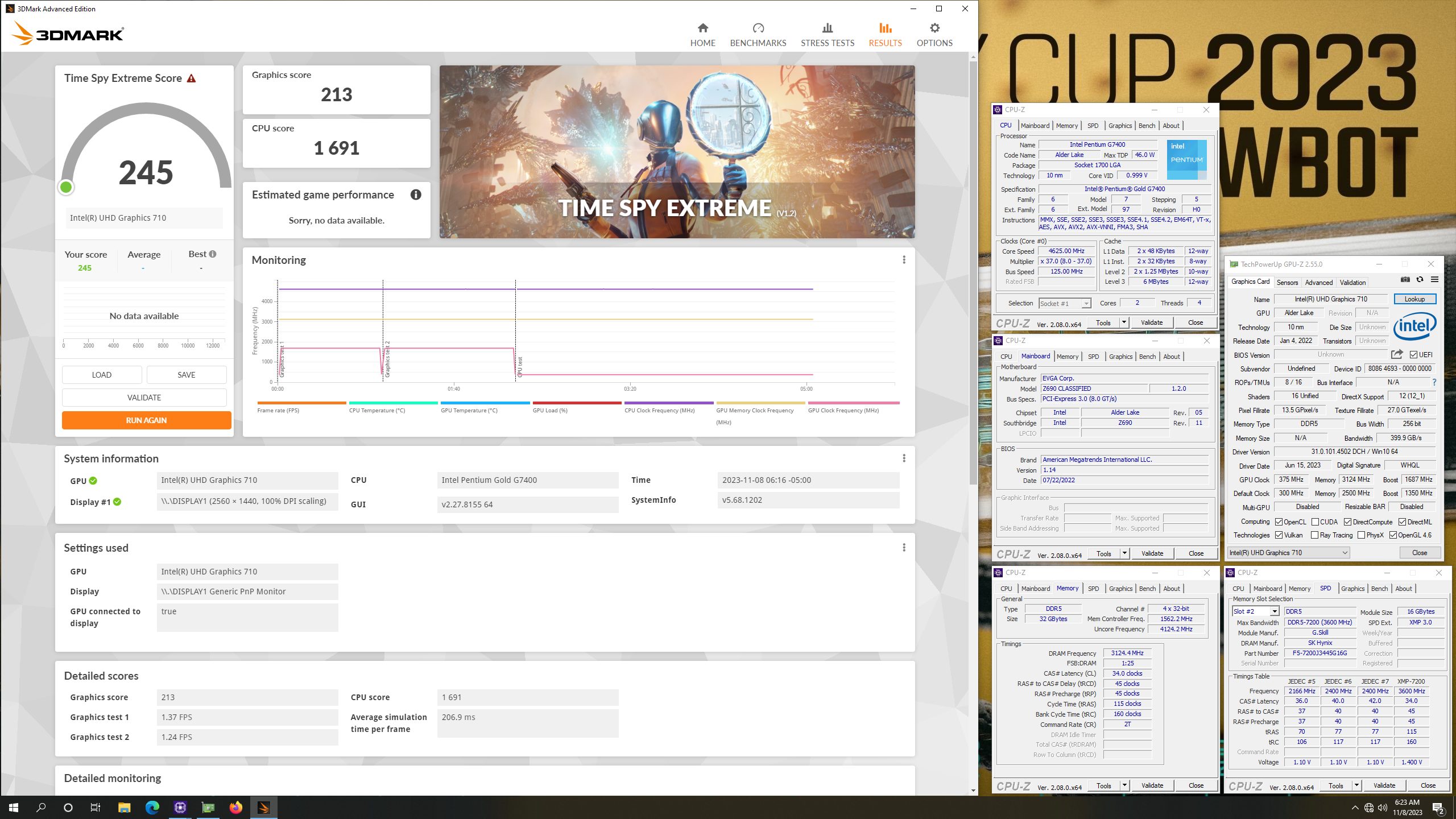Expand Tools arrow in CPU-Z CPU window

(x=1123, y=322)
